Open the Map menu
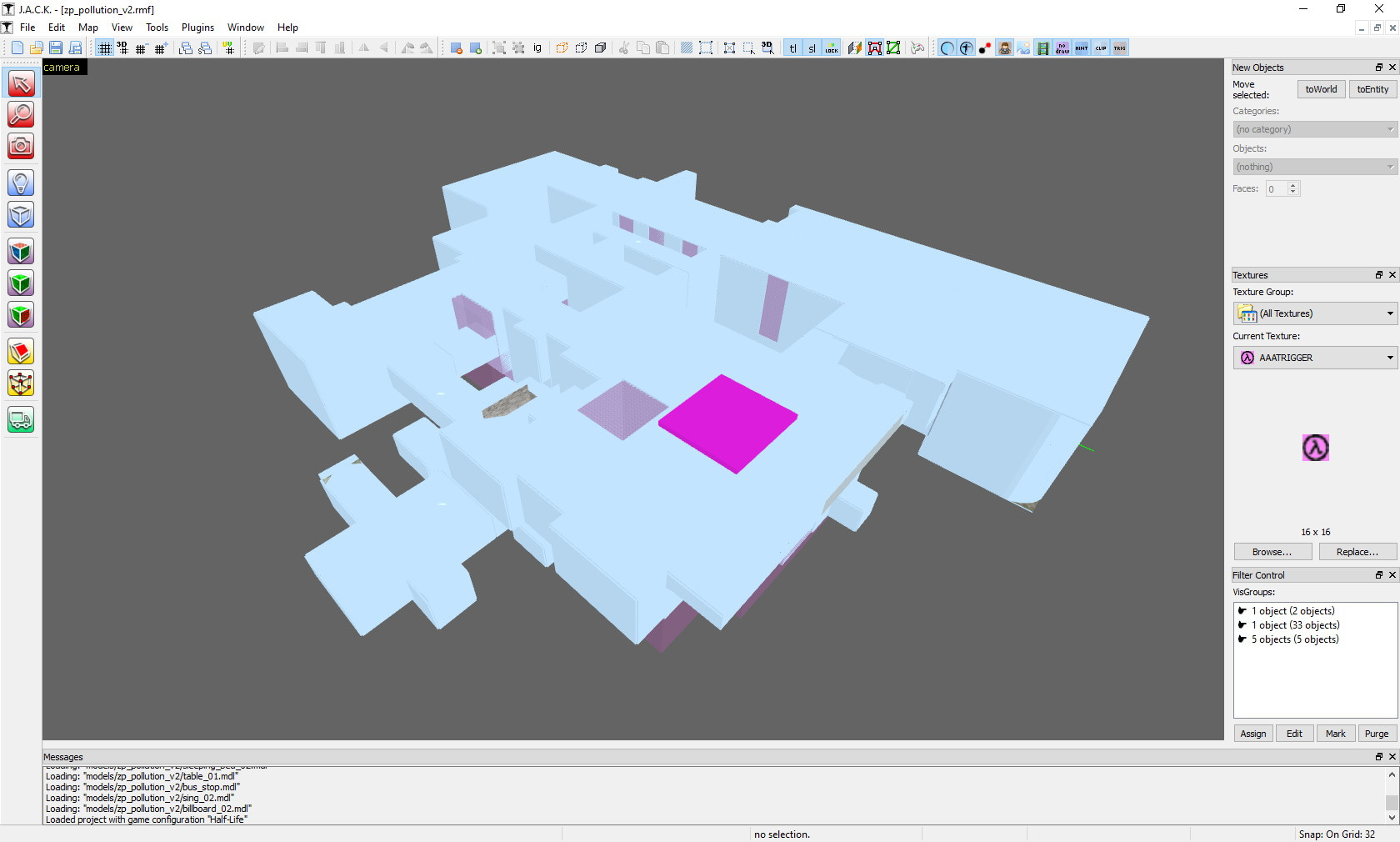The height and width of the screenshot is (842, 1400). click(88, 28)
